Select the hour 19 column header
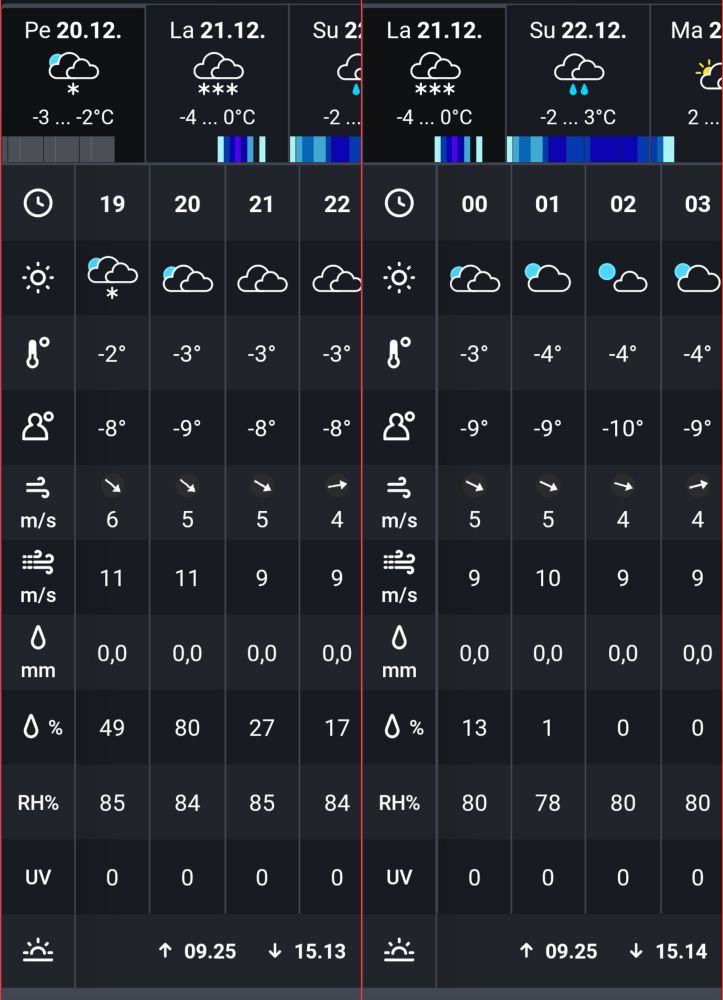Viewport: 723px width, 1000px height. (x=112, y=203)
